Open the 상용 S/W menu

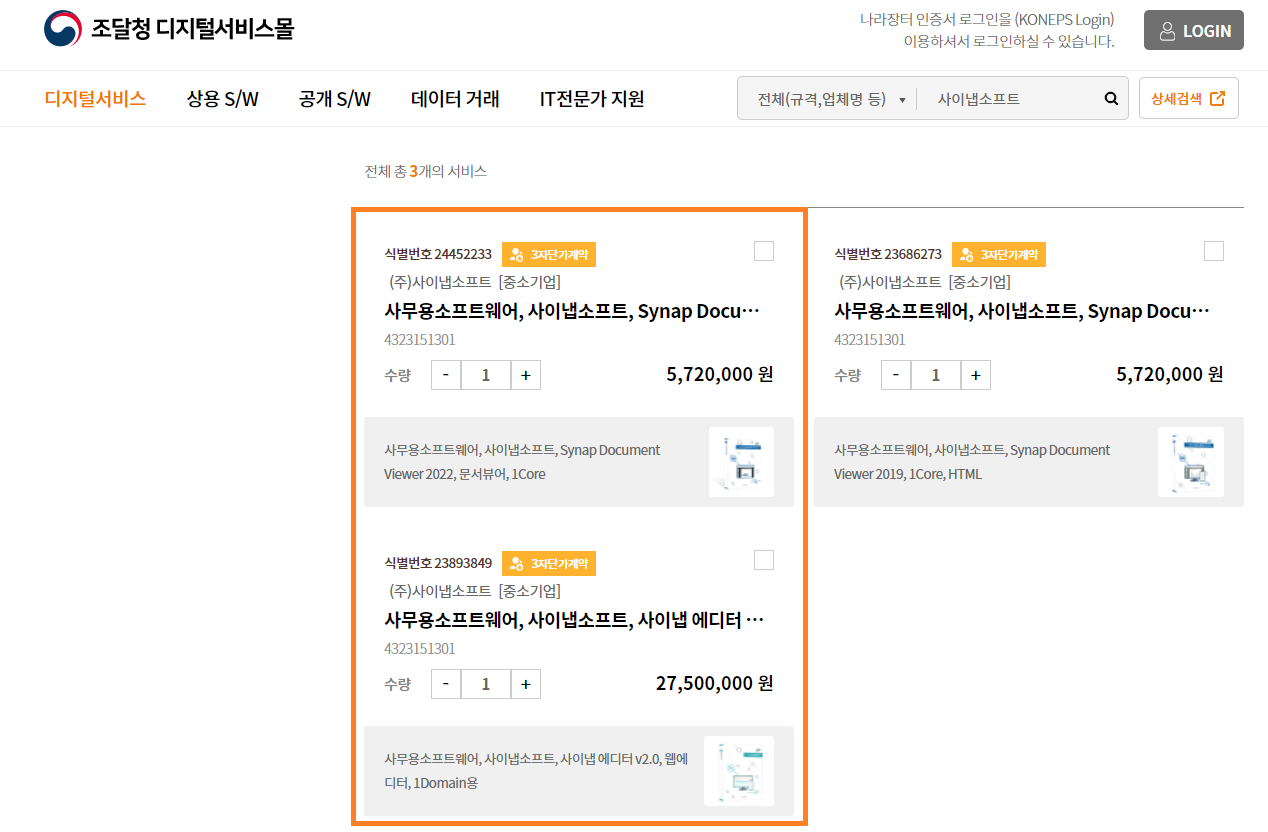click(x=222, y=99)
